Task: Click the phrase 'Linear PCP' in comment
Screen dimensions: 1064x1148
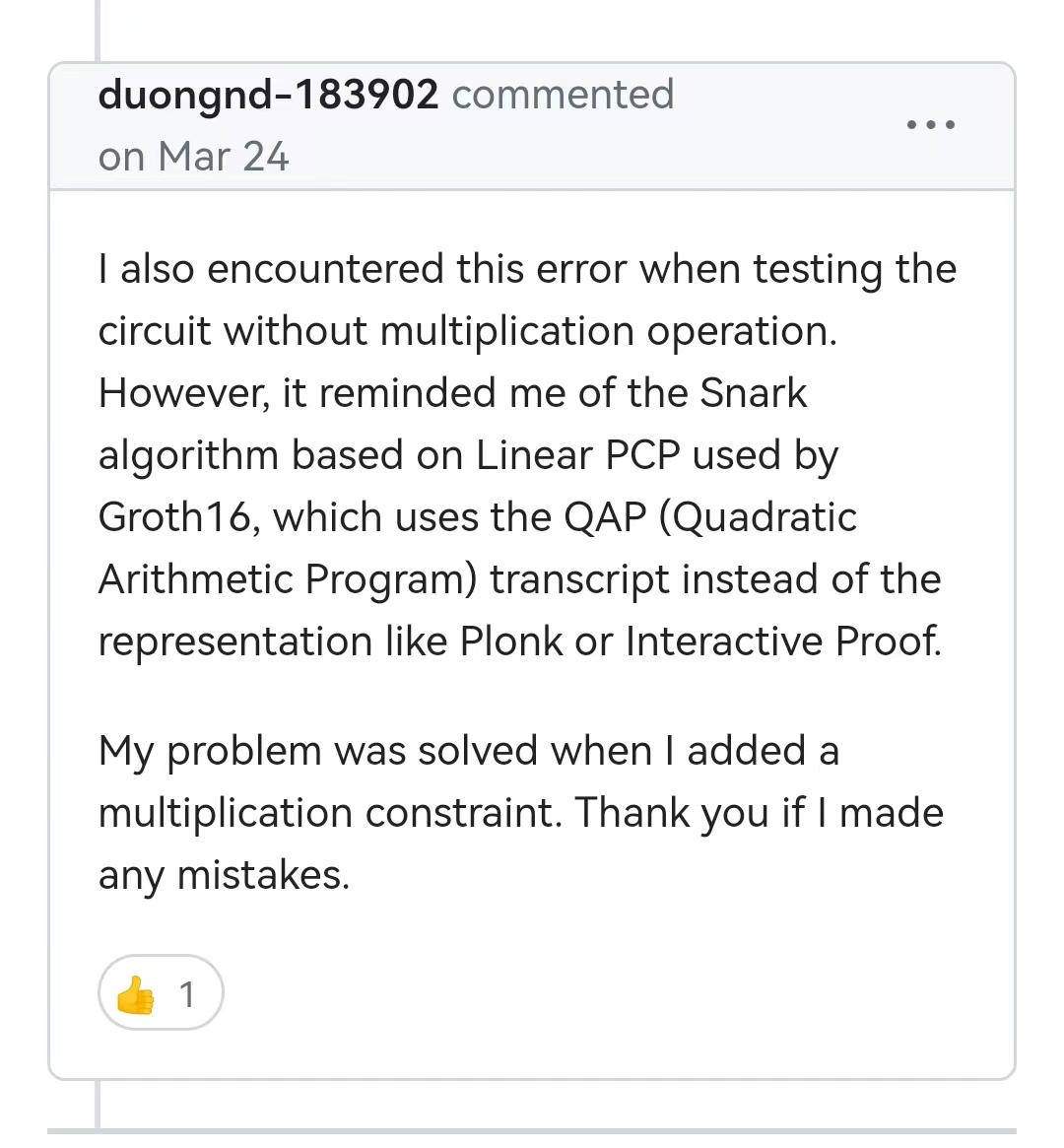Action: point(578,454)
